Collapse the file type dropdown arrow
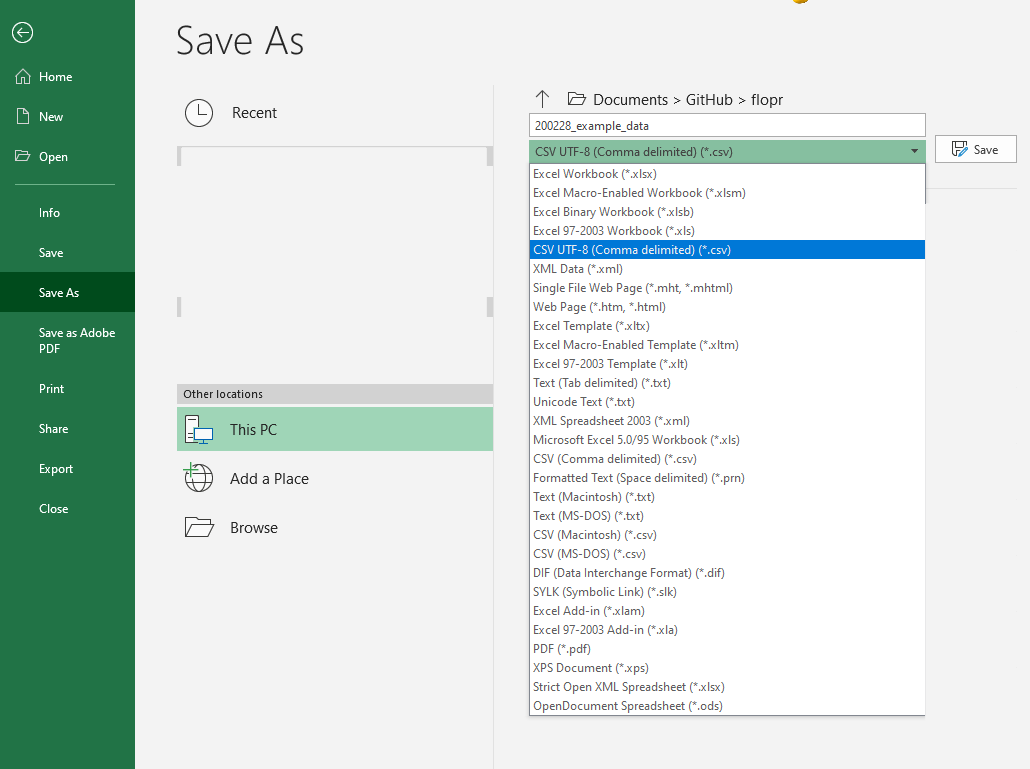The width and height of the screenshot is (1030, 769). 914,152
